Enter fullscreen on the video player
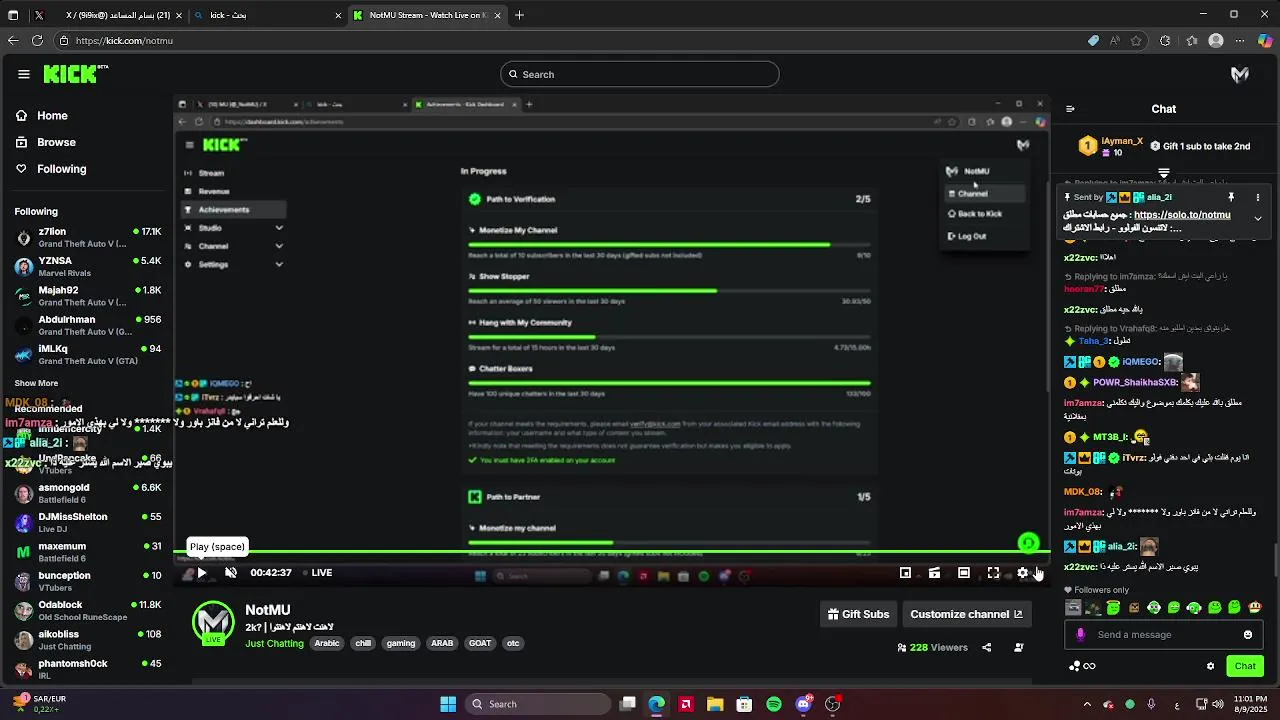Screen dimensions: 1280x720 click(x=993, y=573)
